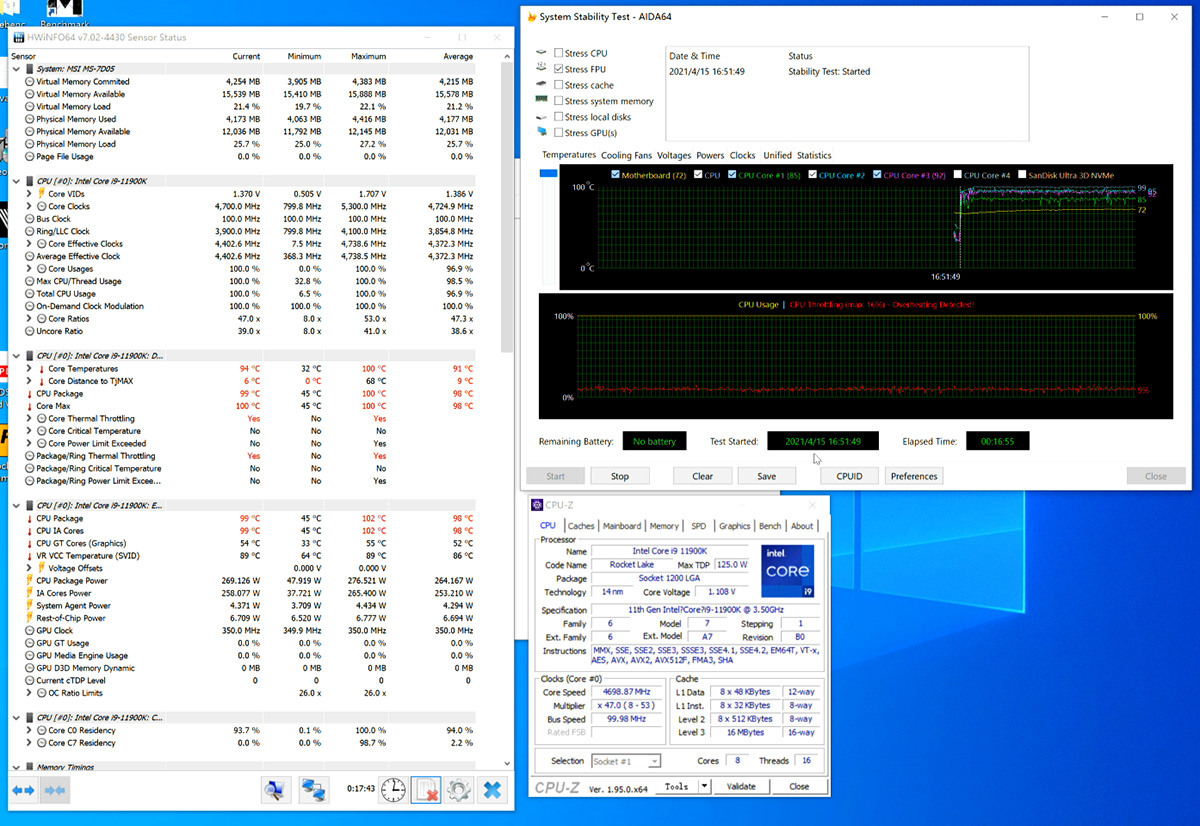Click the blue X close-sensors icon in HWiNFO
This screenshot has width=1200, height=826.
point(492,790)
